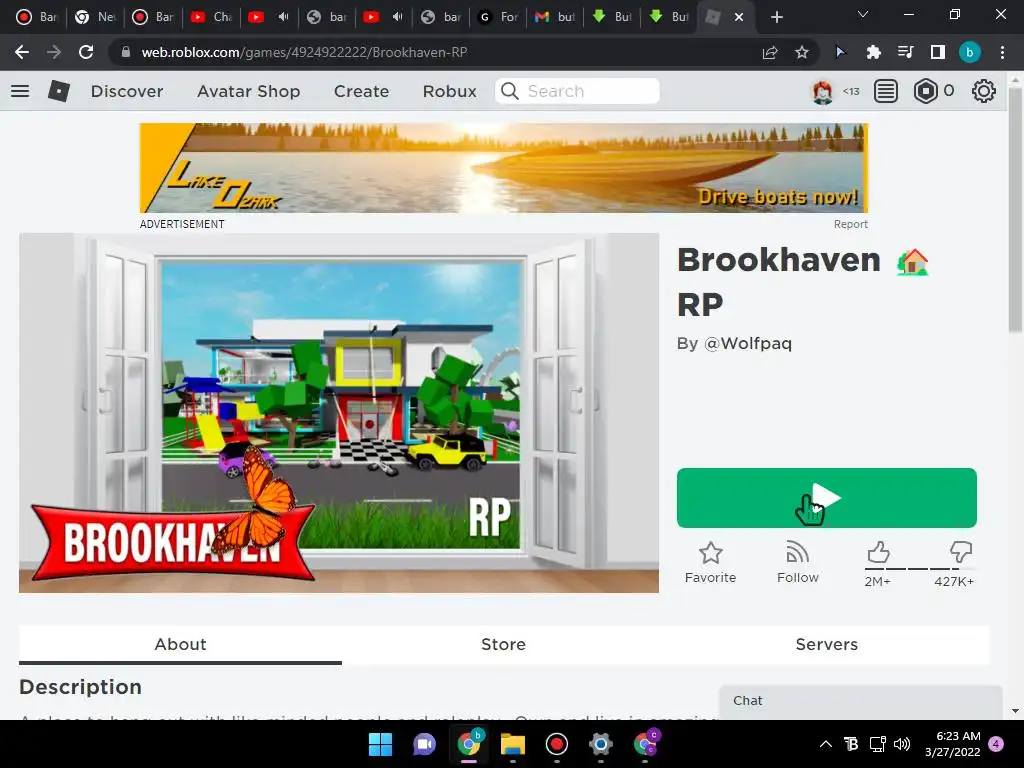
Task: Like the game with thumbs up
Action: pos(878,553)
